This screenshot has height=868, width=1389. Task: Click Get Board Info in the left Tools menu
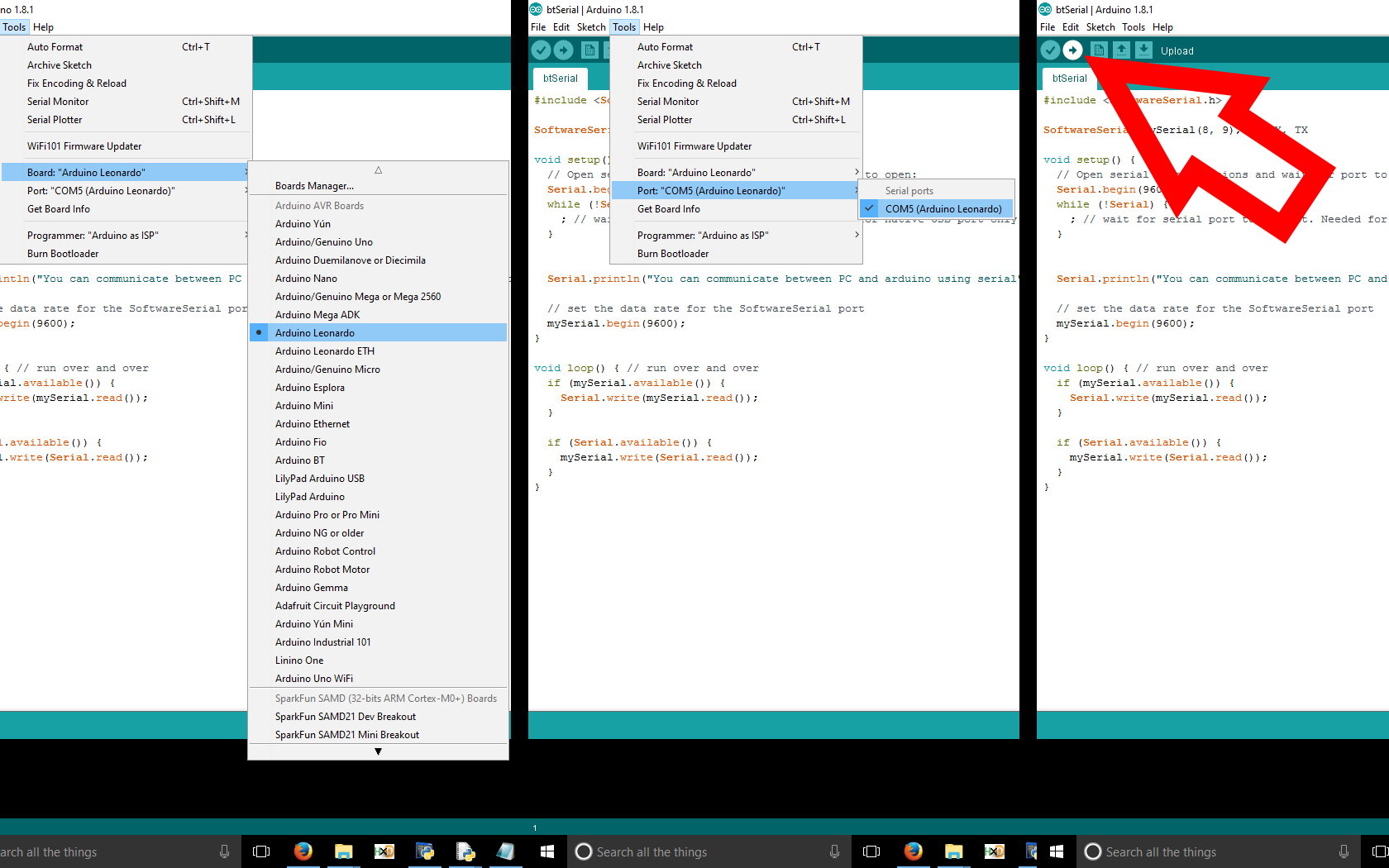pyautogui.click(x=126, y=208)
